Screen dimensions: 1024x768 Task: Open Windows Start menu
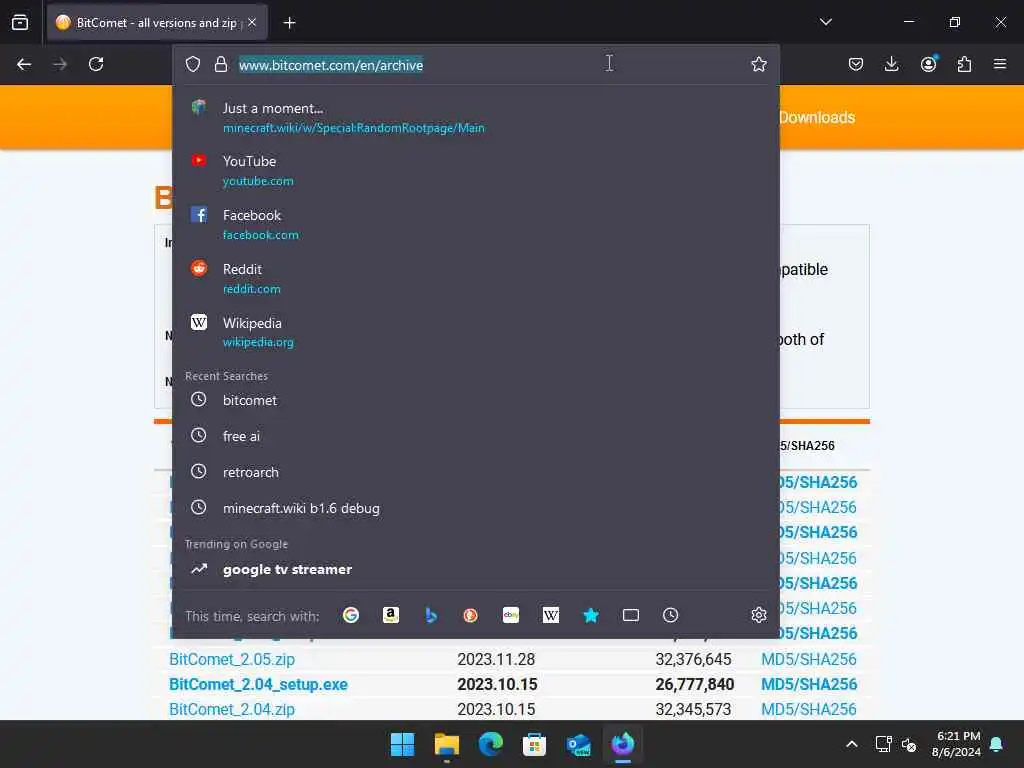(x=402, y=744)
